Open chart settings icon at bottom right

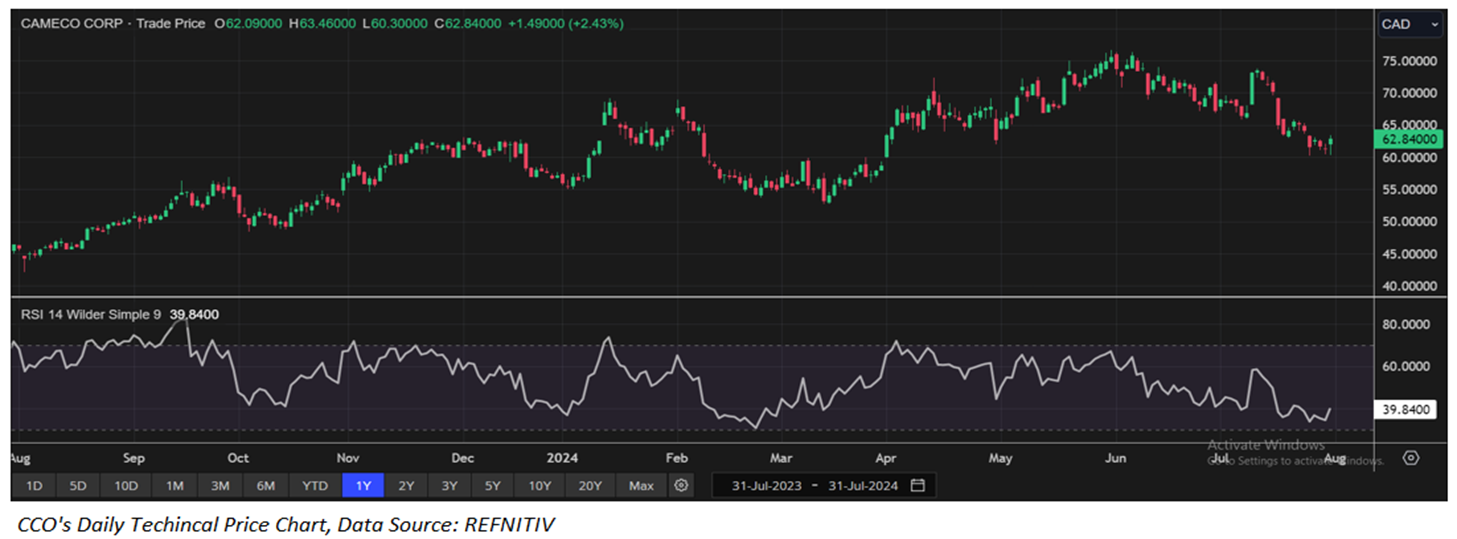pos(1410,458)
